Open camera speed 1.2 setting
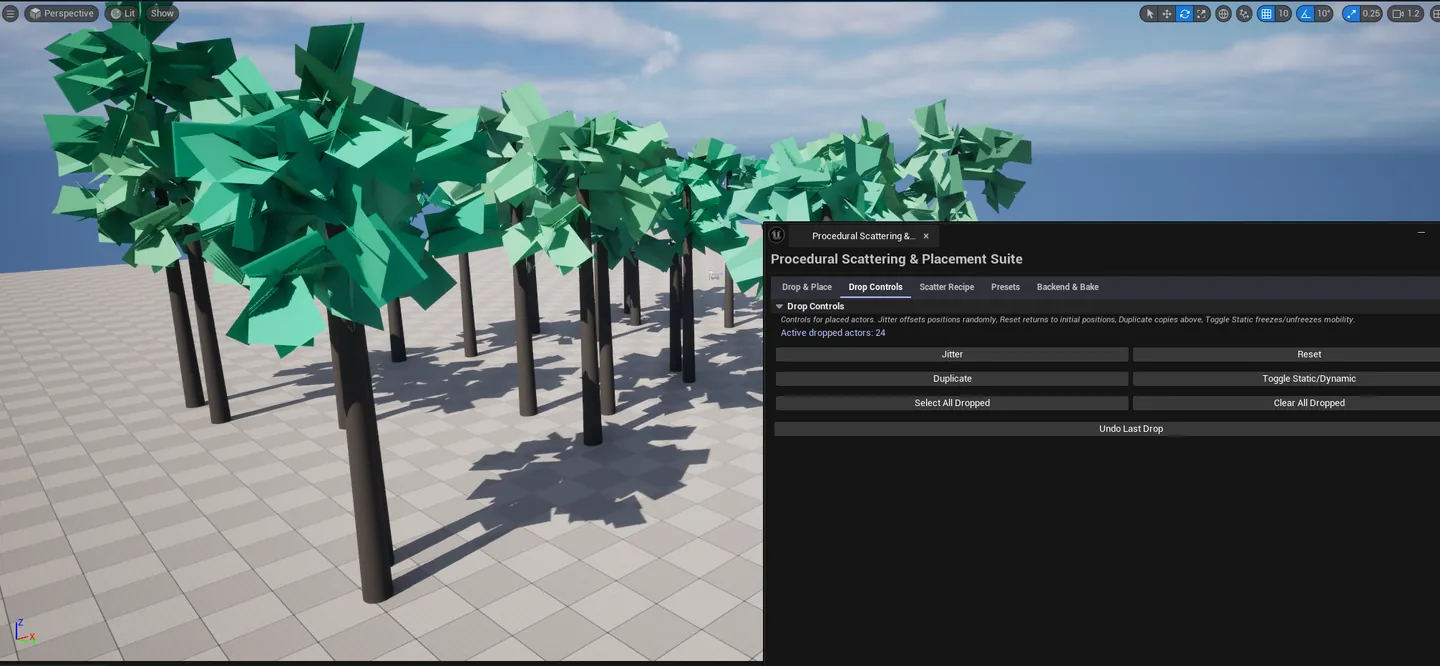The height and width of the screenshot is (666, 1440). (x=1405, y=14)
